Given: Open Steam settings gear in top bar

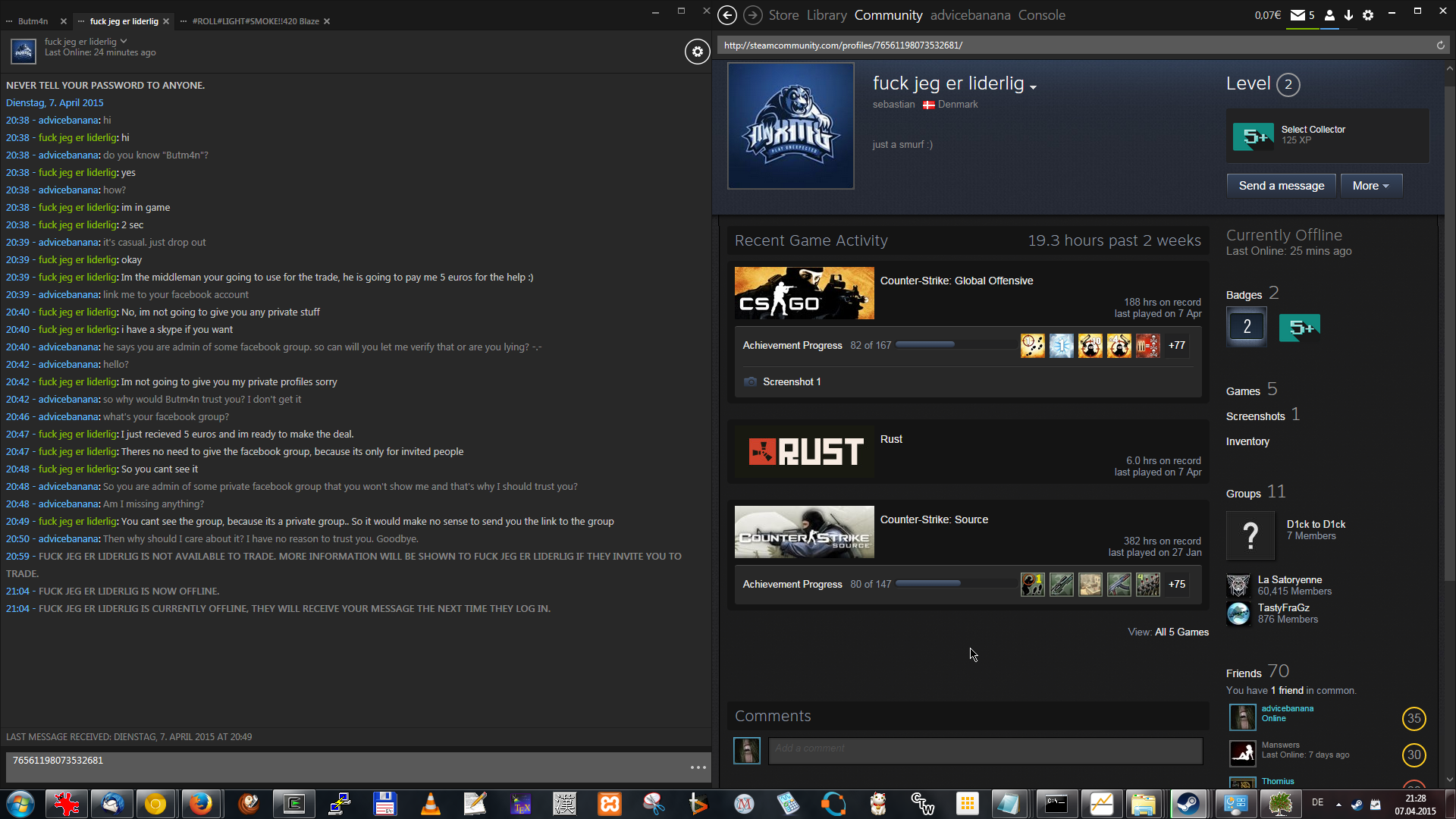Looking at the screenshot, I should 1368,15.
